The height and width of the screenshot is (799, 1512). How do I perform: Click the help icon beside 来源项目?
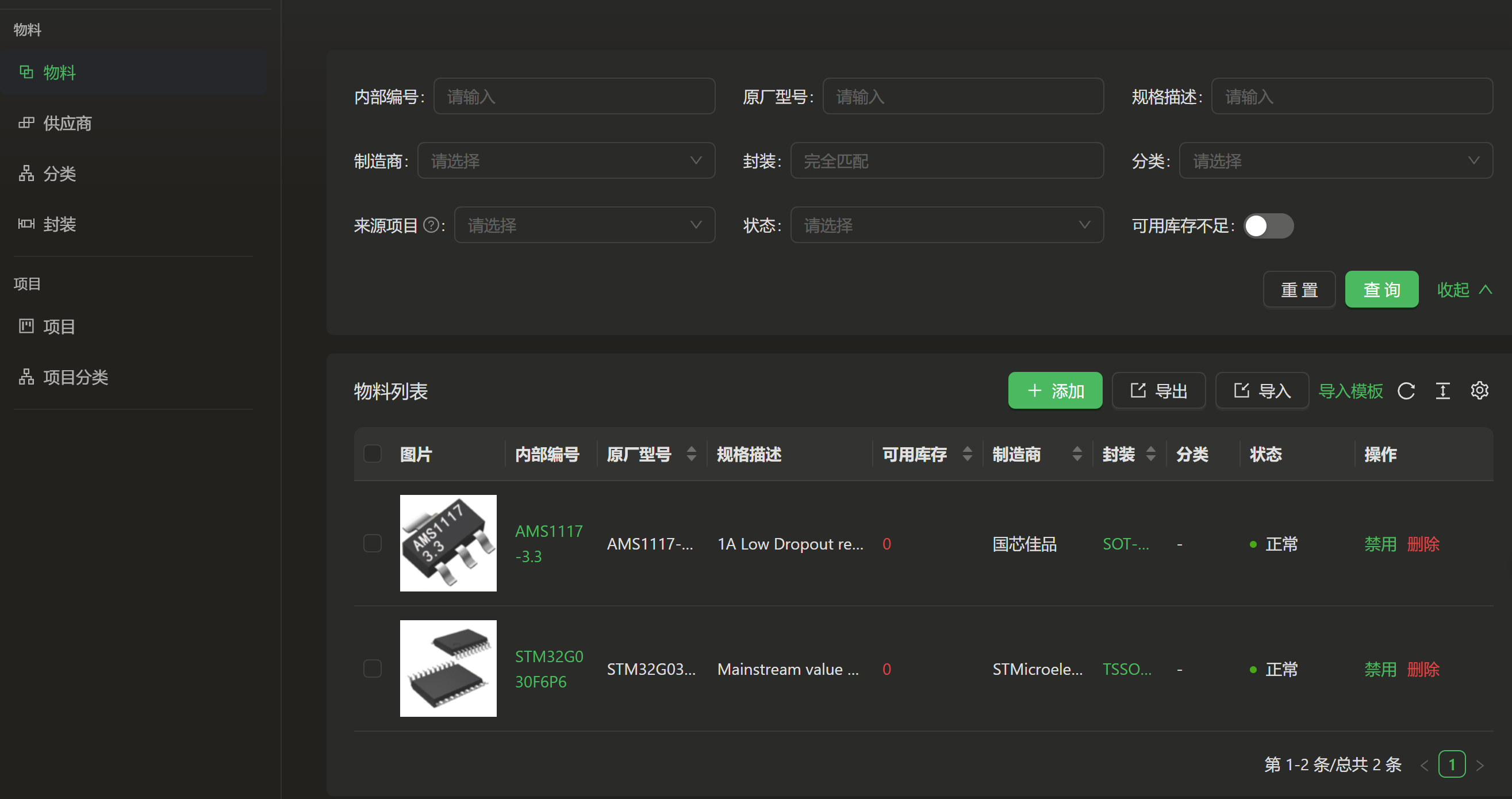click(431, 225)
